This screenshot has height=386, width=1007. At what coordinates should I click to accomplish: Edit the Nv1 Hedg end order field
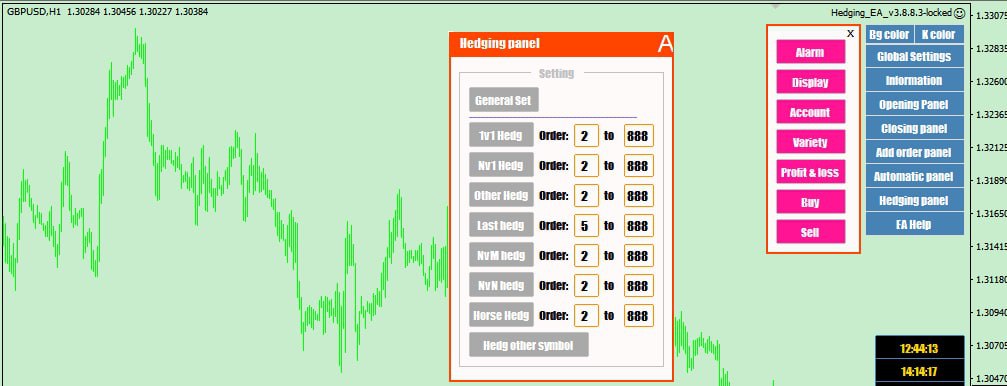(638, 166)
